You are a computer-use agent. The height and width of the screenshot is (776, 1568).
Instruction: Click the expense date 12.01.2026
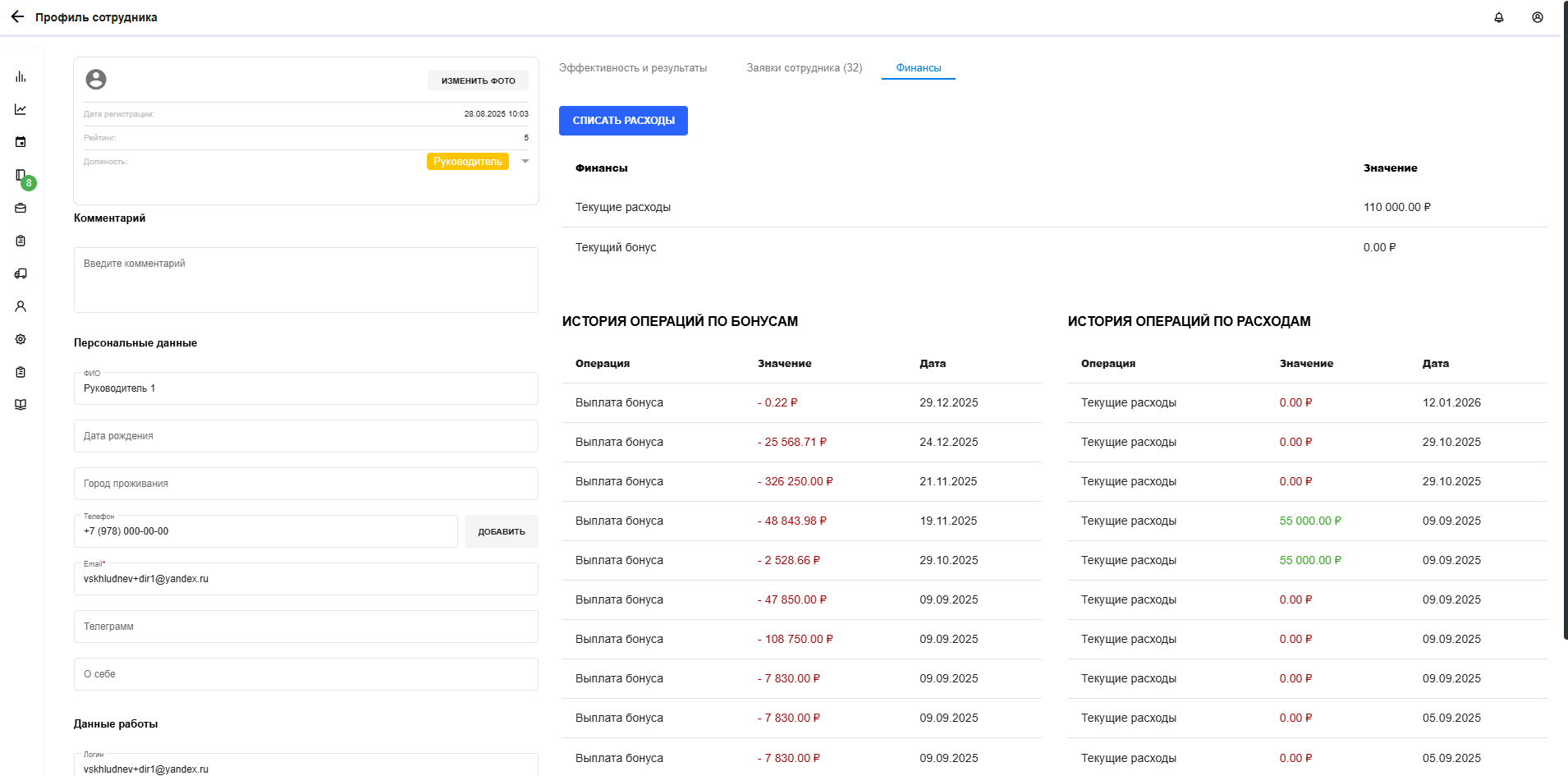click(x=1451, y=402)
